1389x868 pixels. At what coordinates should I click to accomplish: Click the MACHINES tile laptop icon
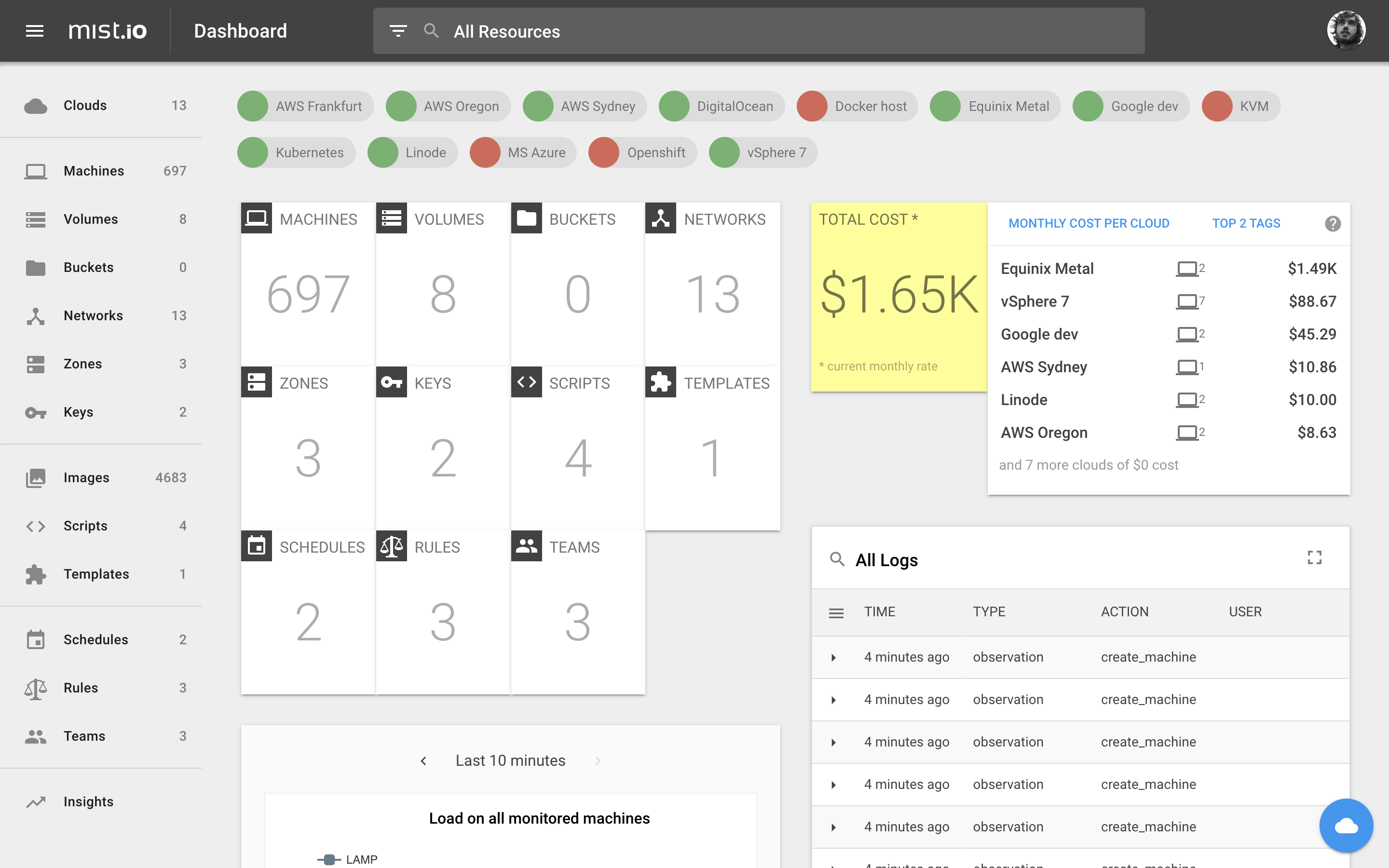(x=257, y=218)
